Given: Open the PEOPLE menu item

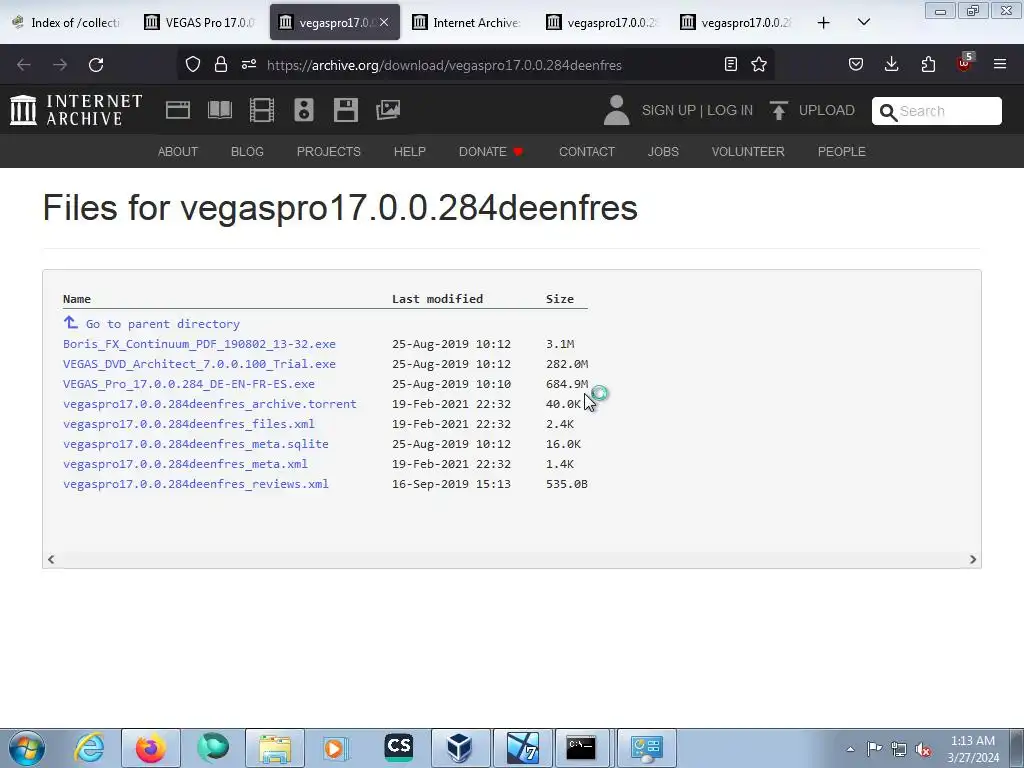Looking at the screenshot, I should (841, 152).
